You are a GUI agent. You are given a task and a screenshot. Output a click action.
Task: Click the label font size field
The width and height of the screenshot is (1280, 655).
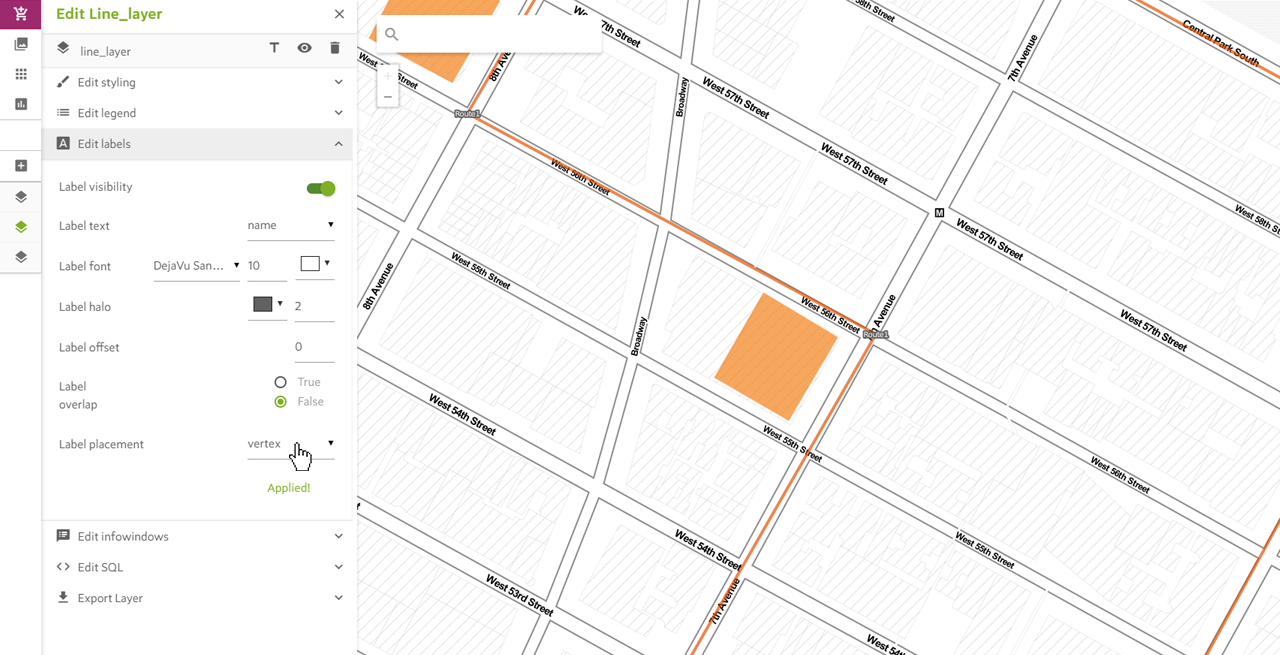tap(267, 266)
